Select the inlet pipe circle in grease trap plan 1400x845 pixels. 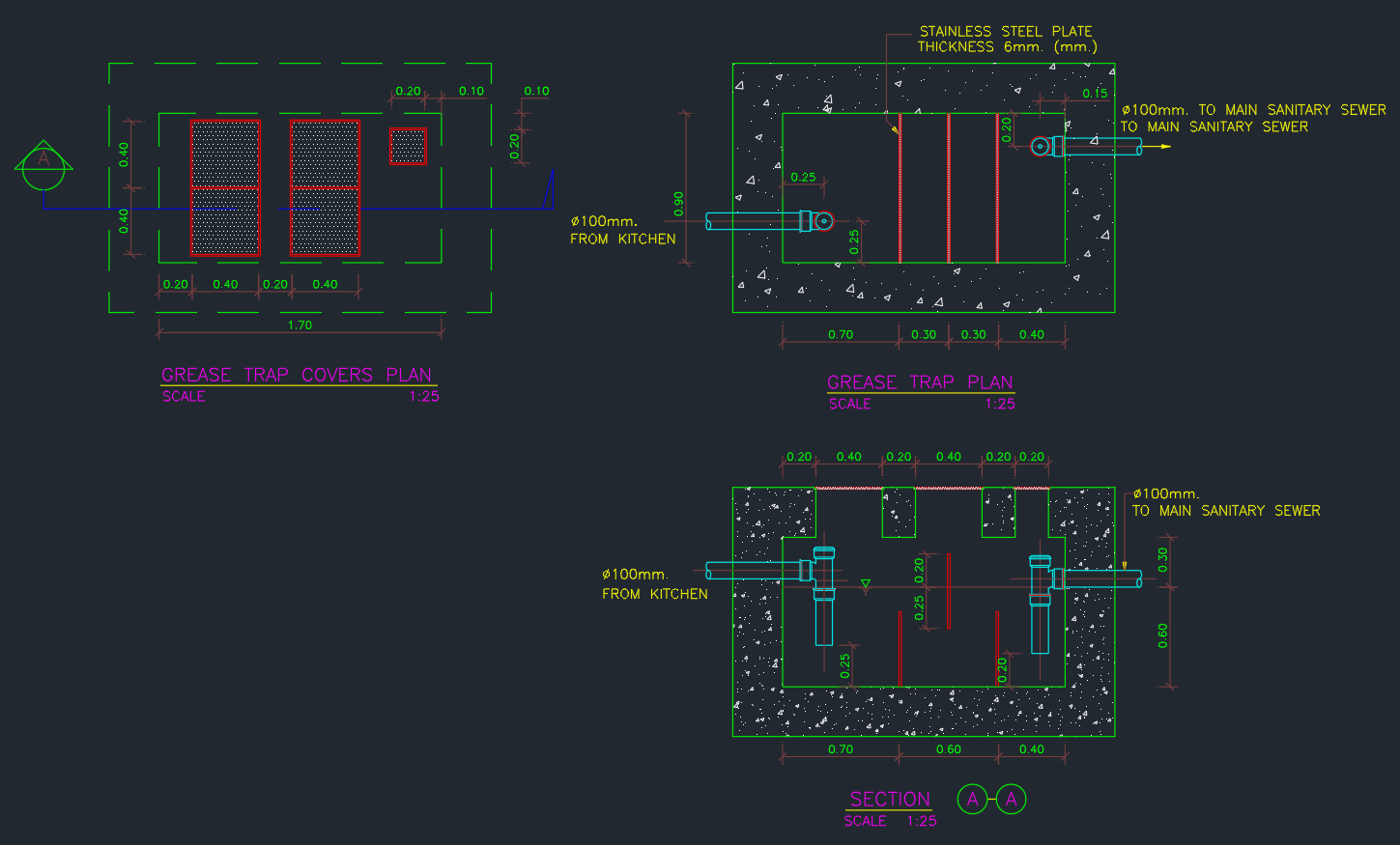pos(823,221)
